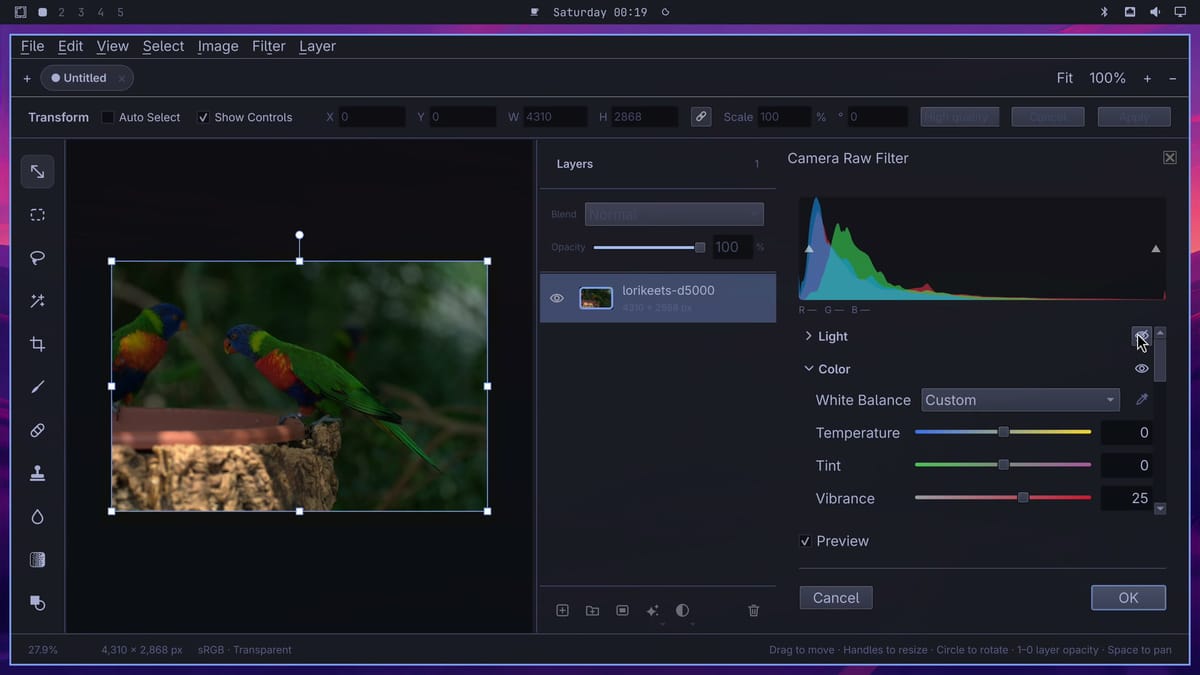Hide the lorikeets-d5000 layer

pyautogui.click(x=557, y=298)
